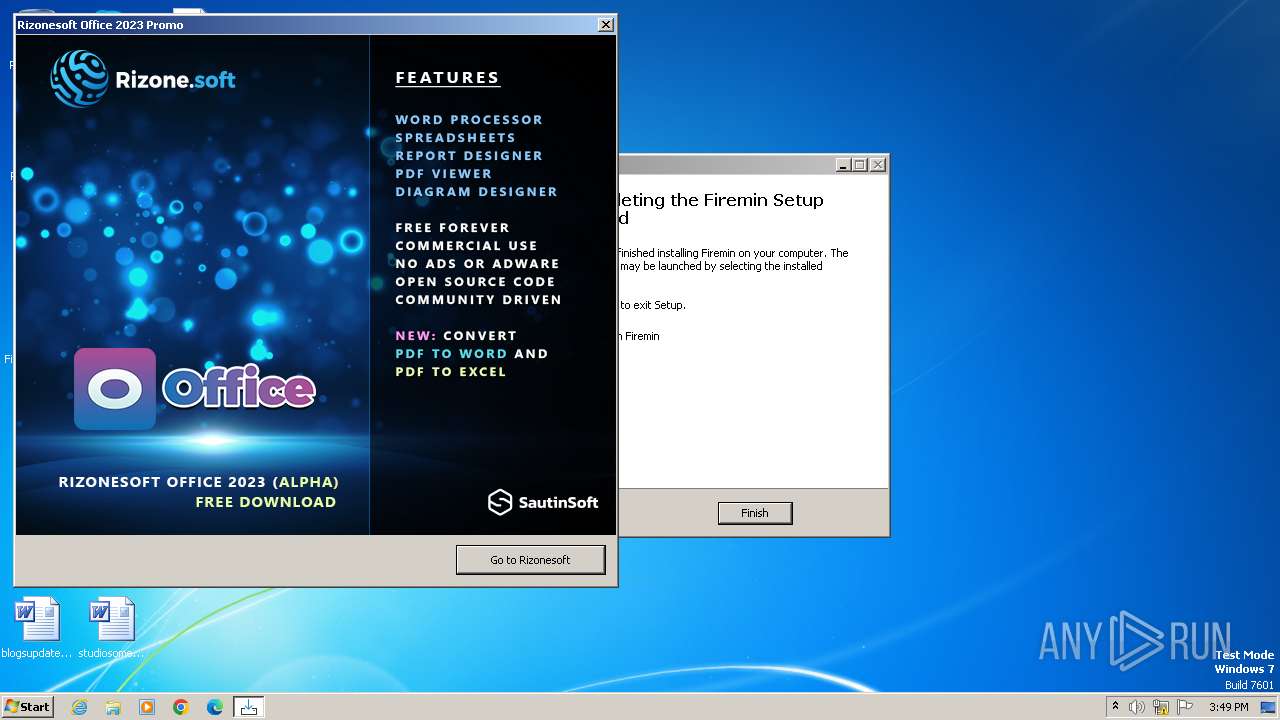Click the OPEN SOURCE CODE text

475,281
